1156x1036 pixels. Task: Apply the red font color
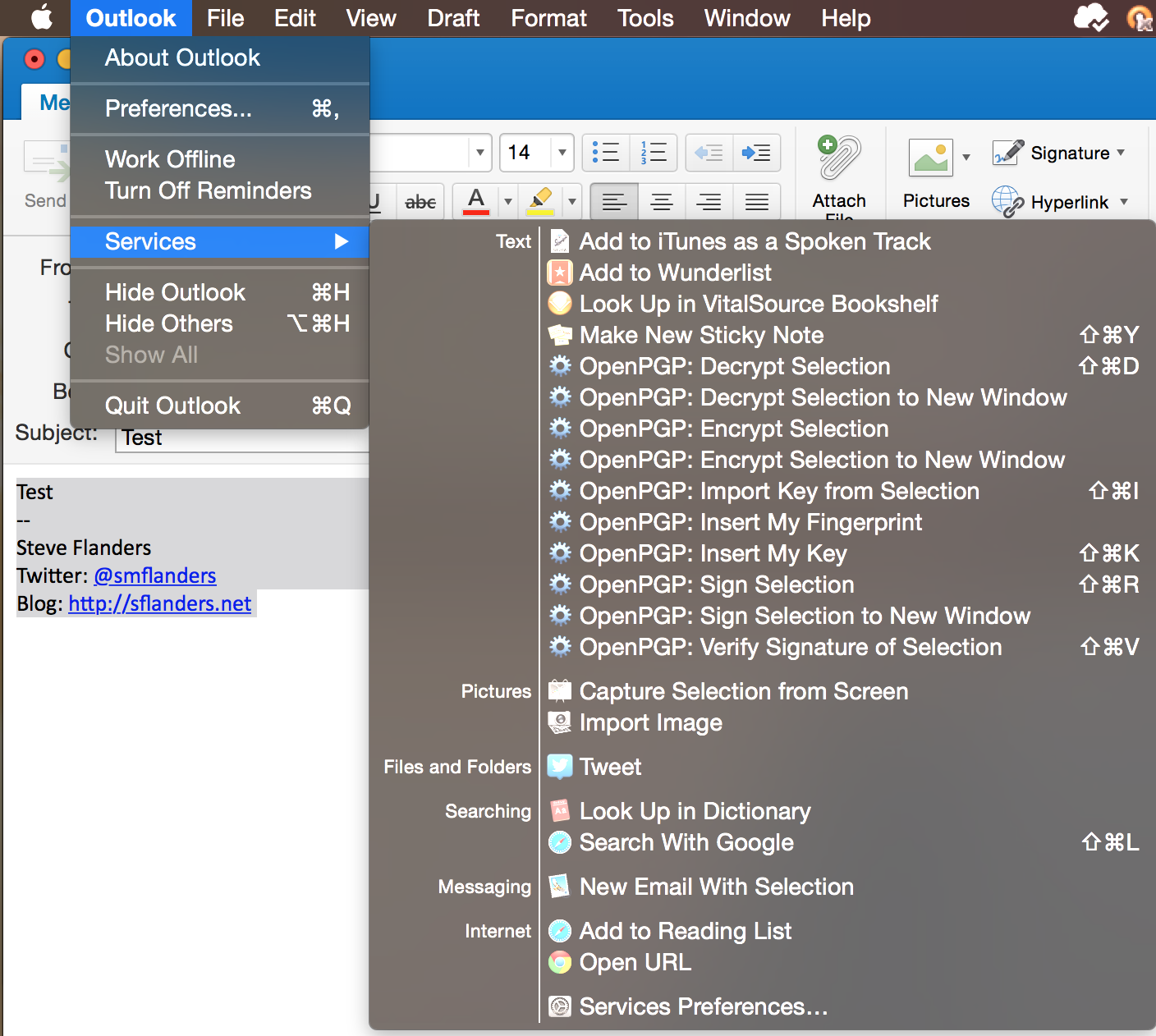tap(476, 202)
